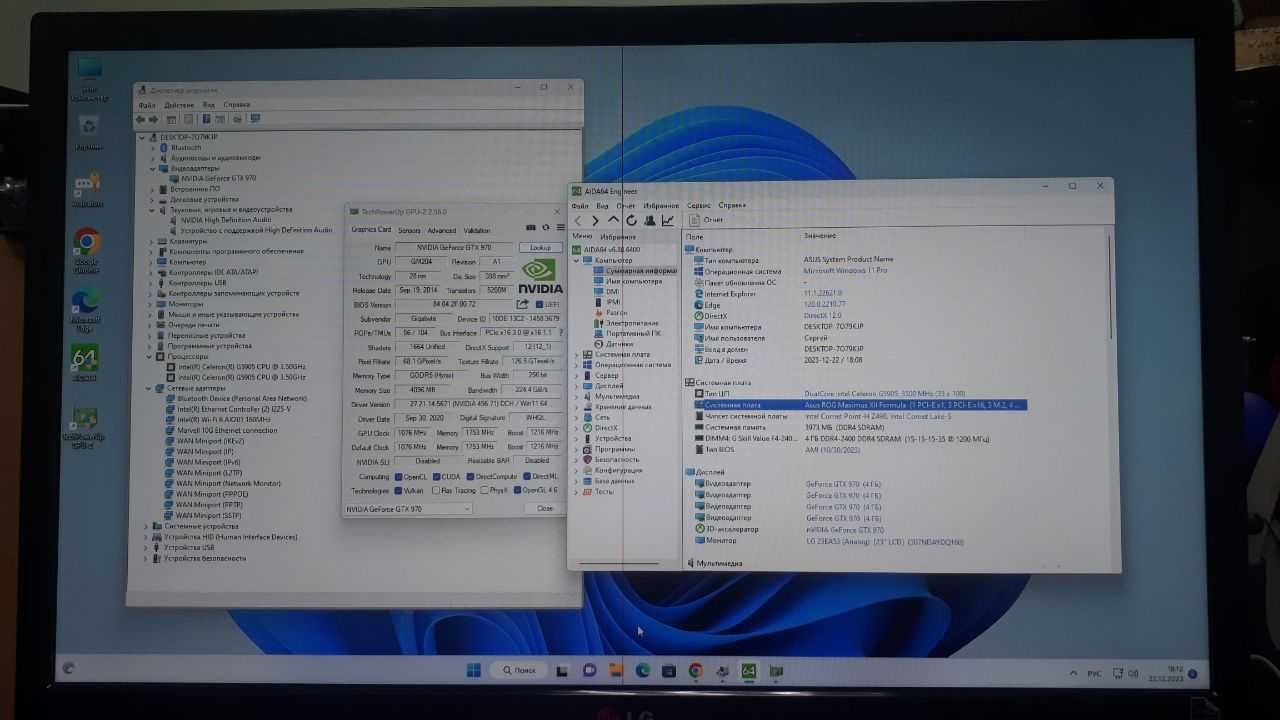Click the NVIDIA logo in GPU-Z
The height and width of the screenshot is (720, 1280).
click(540, 276)
